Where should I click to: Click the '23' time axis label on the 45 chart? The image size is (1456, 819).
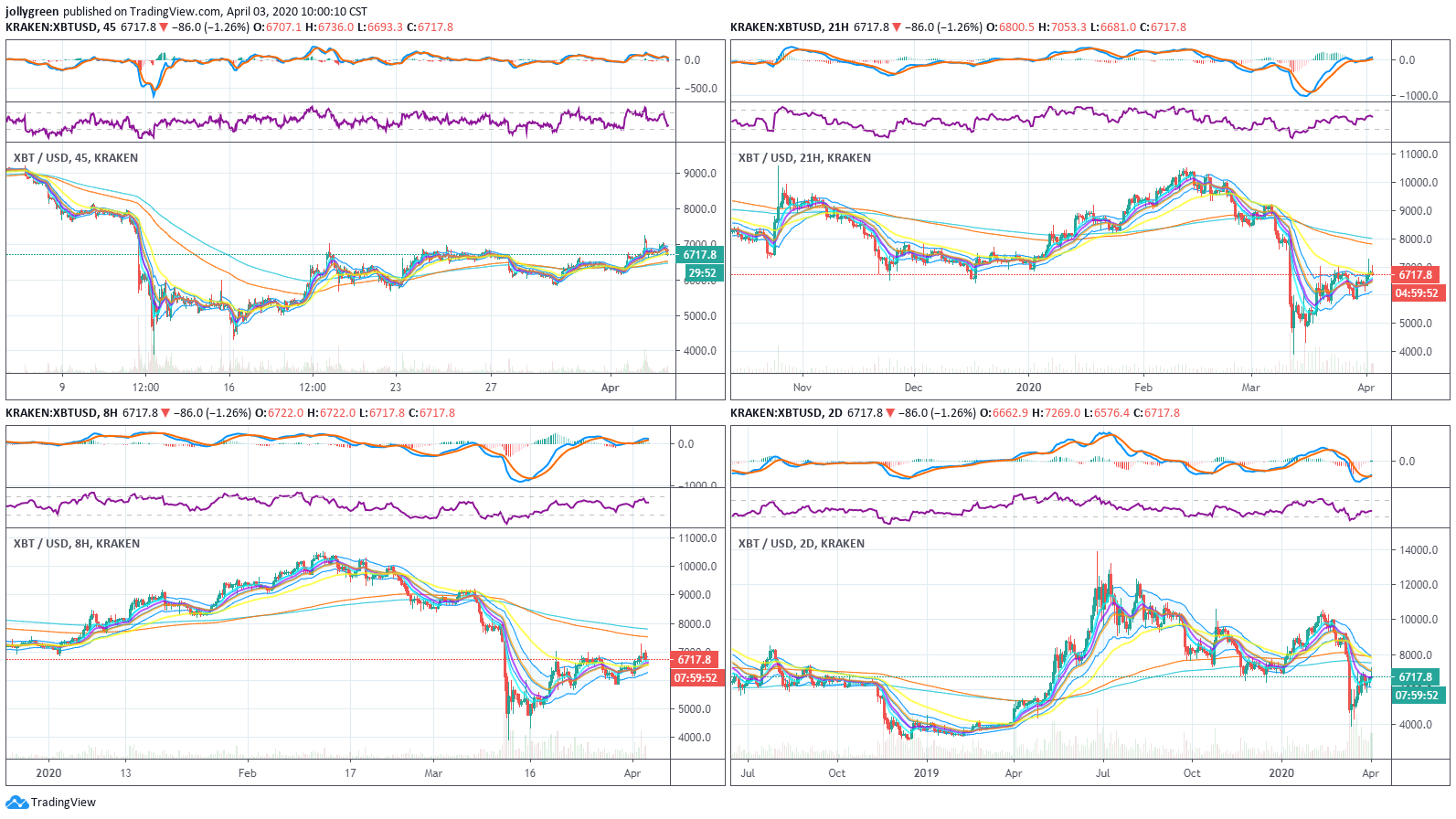coord(396,388)
